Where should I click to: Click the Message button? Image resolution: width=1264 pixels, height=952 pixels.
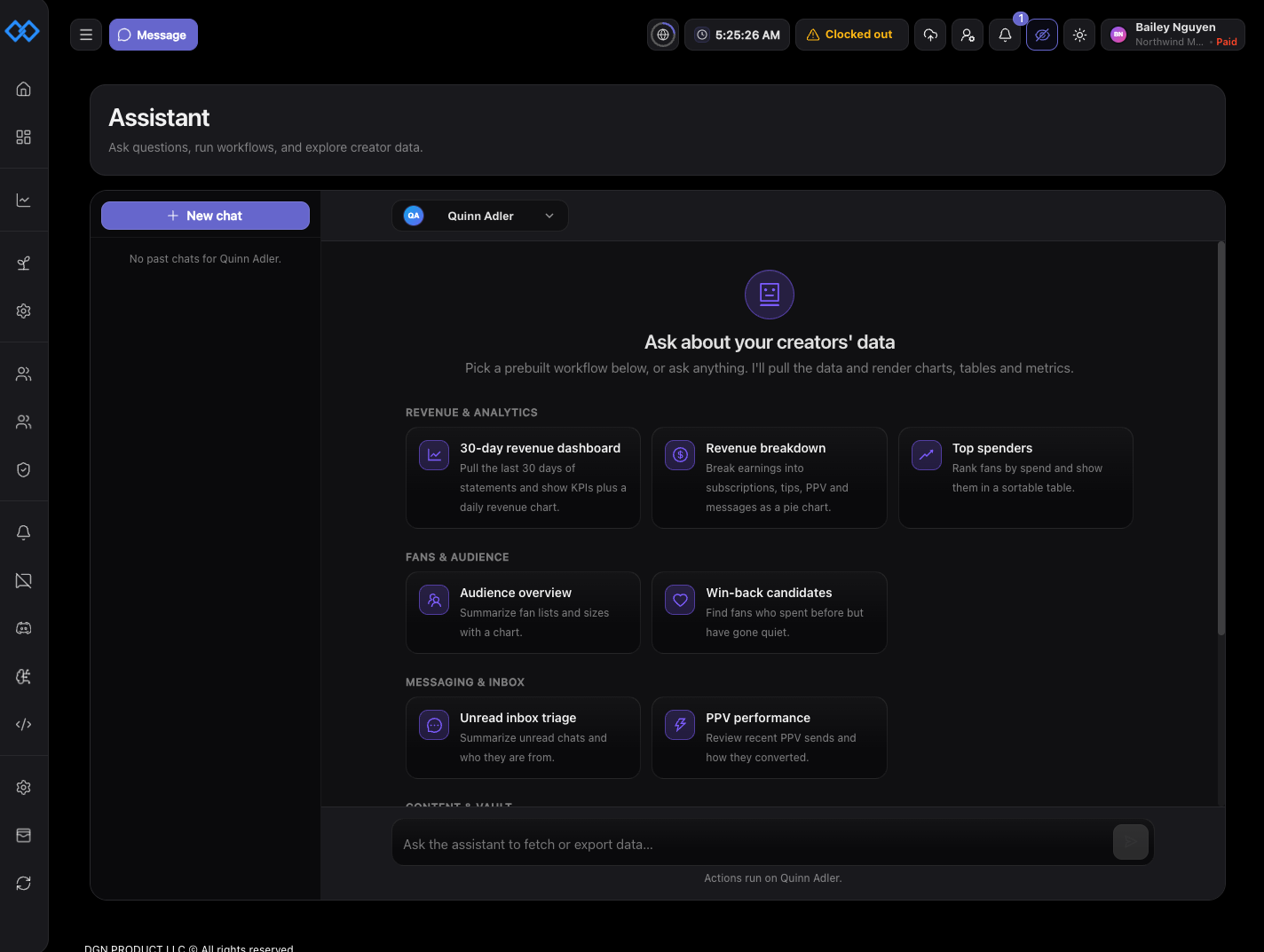click(154, 35)
